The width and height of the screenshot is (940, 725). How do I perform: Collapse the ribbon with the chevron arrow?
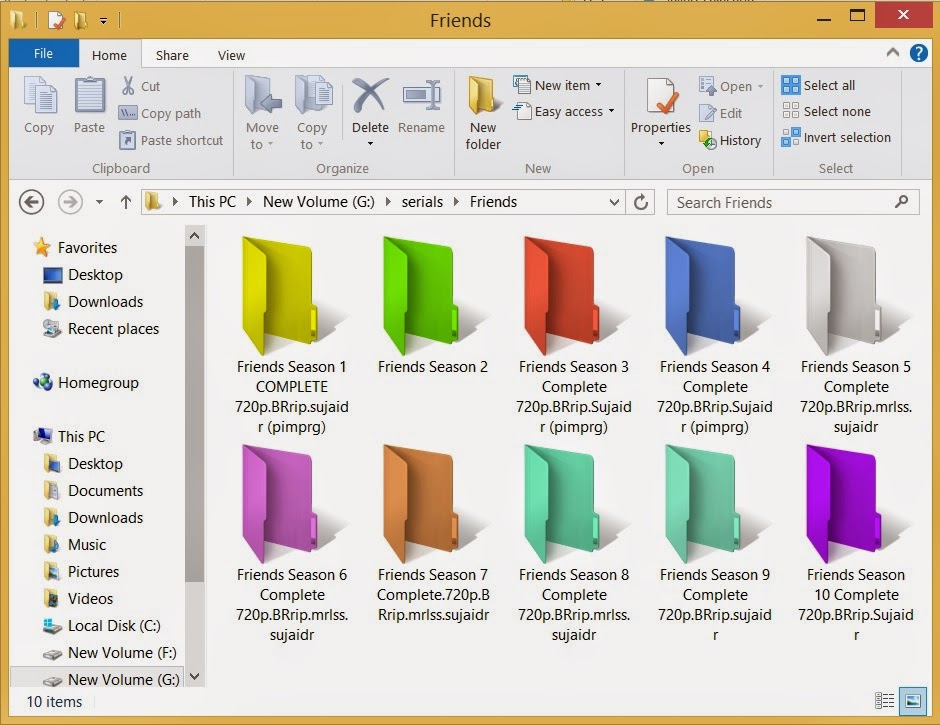coord(893,52)
